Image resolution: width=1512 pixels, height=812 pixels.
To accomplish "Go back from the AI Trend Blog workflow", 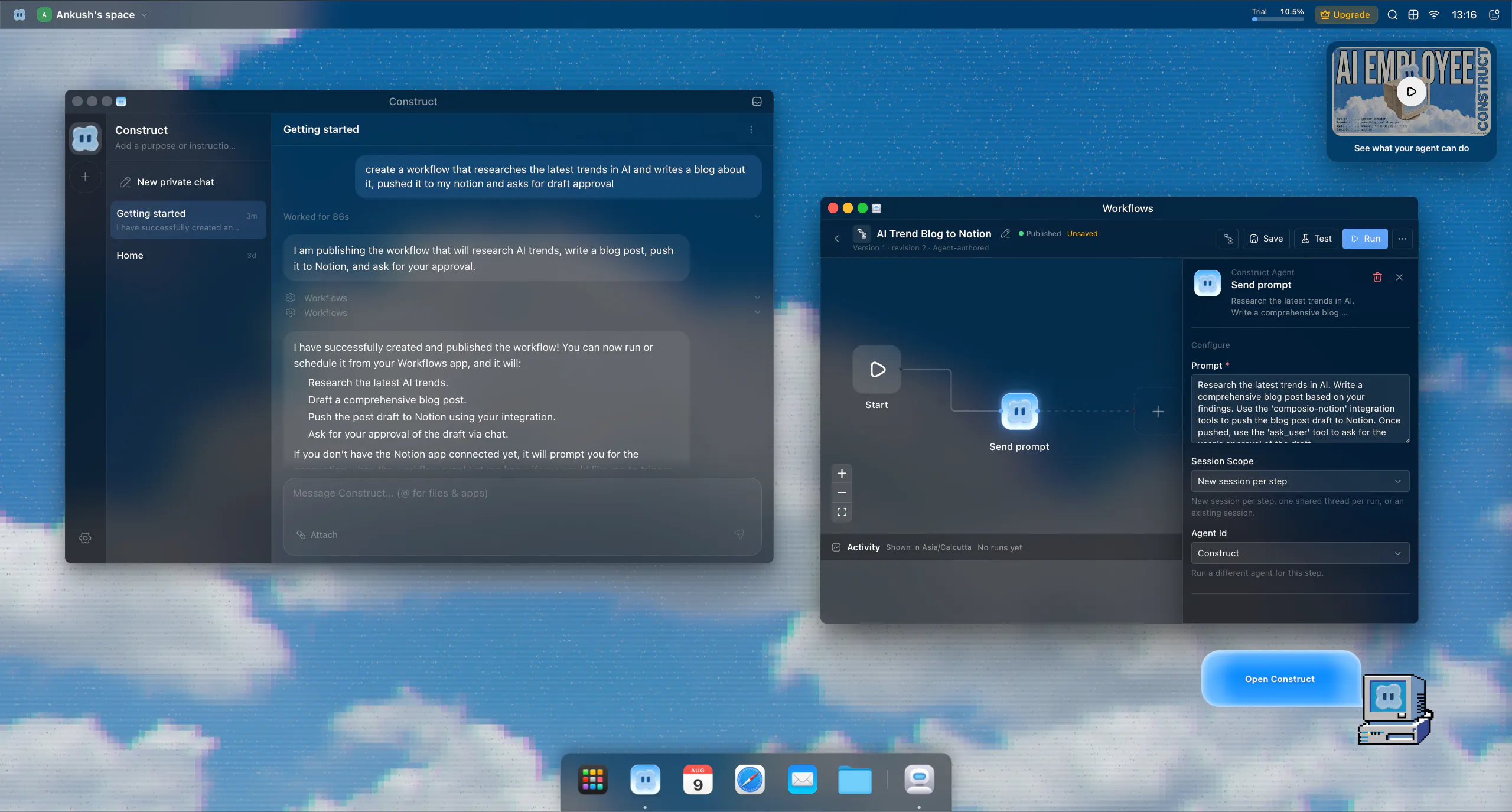I will pyautogui.click(x=837, y=239).
